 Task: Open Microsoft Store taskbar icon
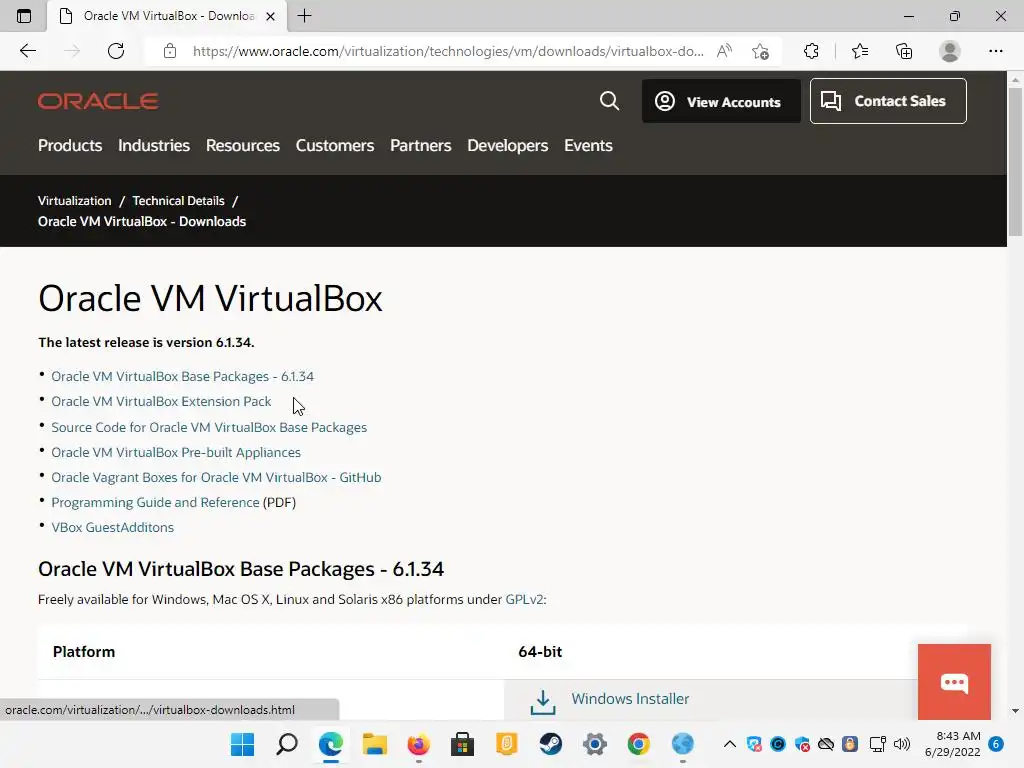click(x=462, y=744)
